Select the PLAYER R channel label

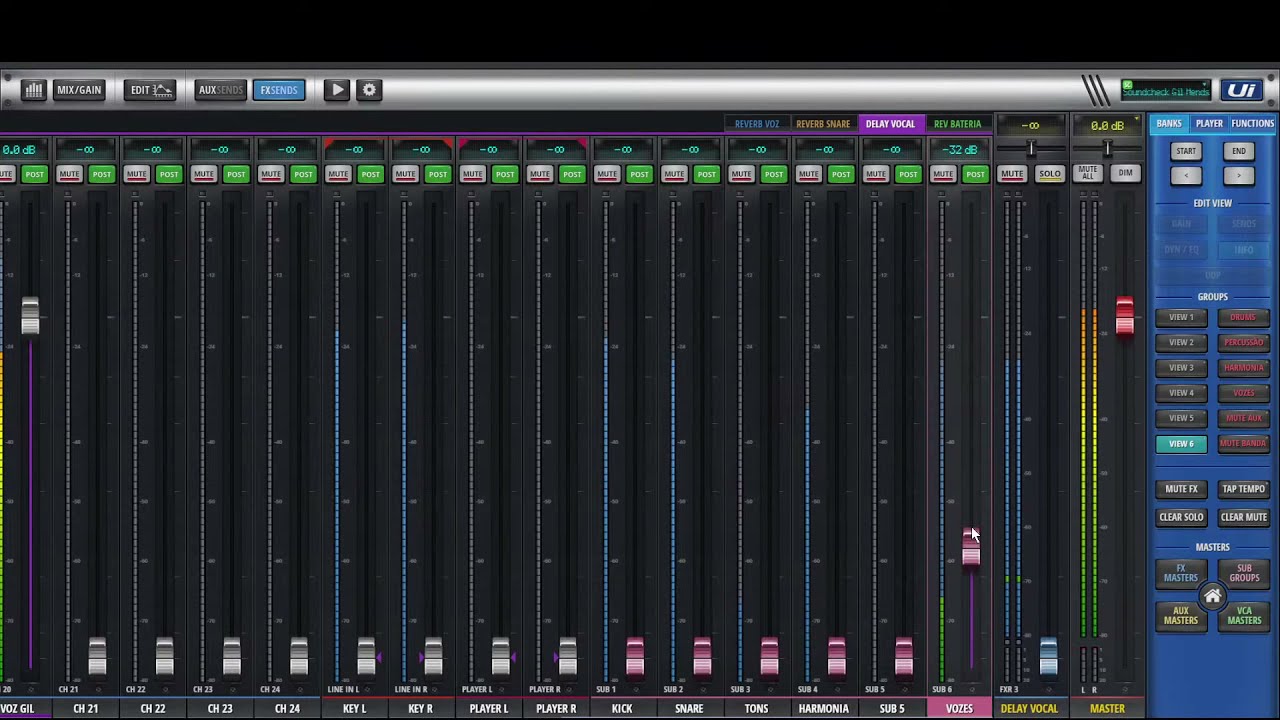point(556,709)
